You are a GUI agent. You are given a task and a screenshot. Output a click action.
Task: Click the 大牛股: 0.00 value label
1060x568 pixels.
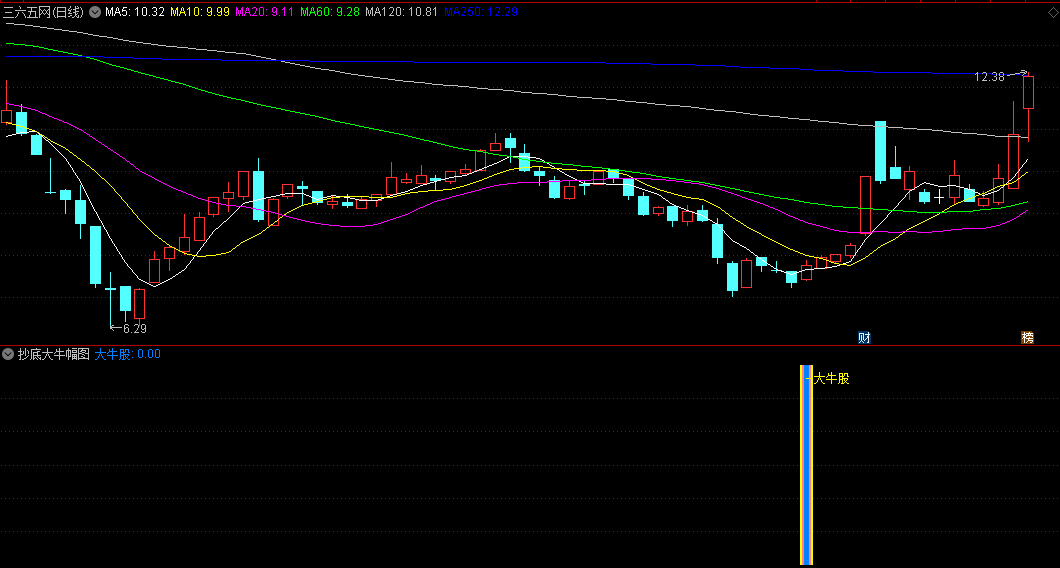tap(128, 354)
